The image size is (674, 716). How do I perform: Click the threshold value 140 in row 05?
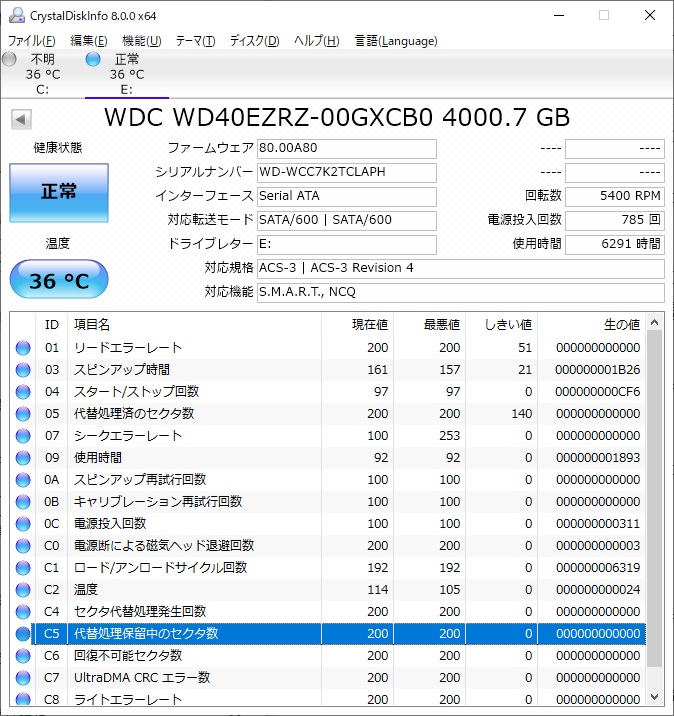[x=521, y=414]
